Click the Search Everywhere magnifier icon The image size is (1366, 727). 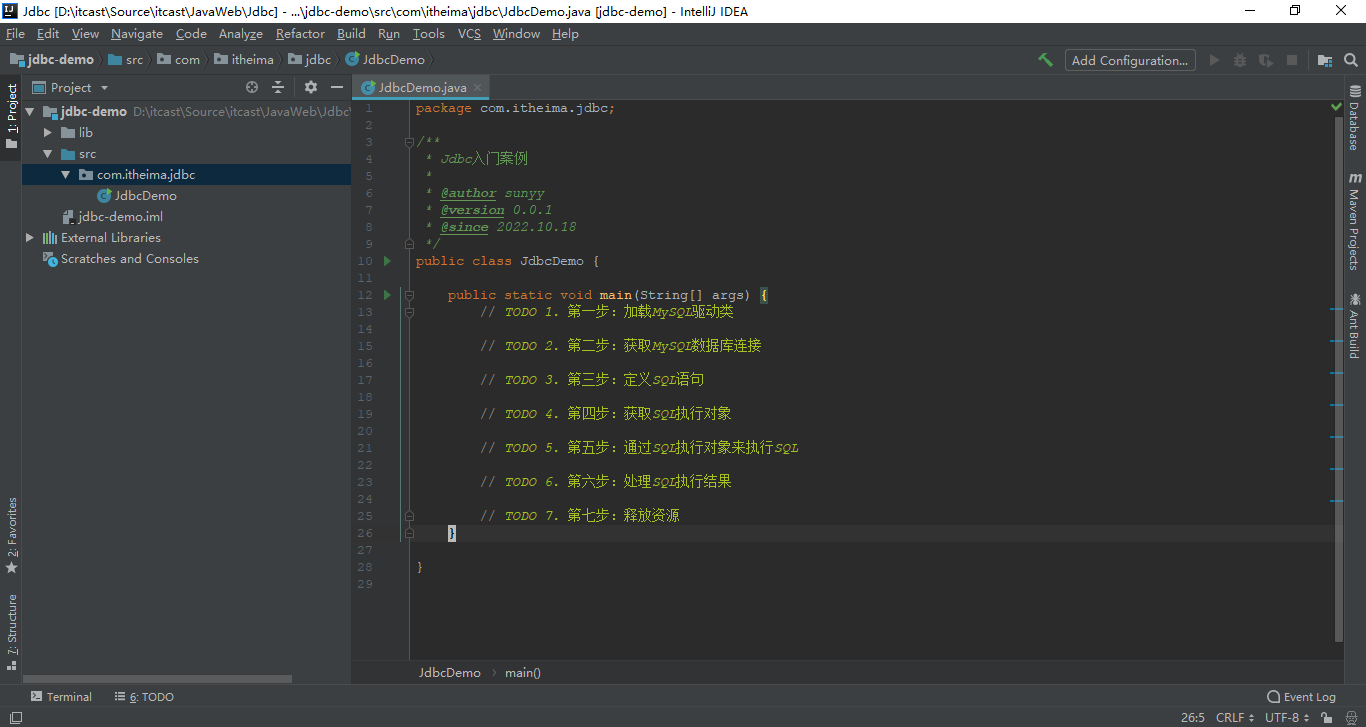1353,60
